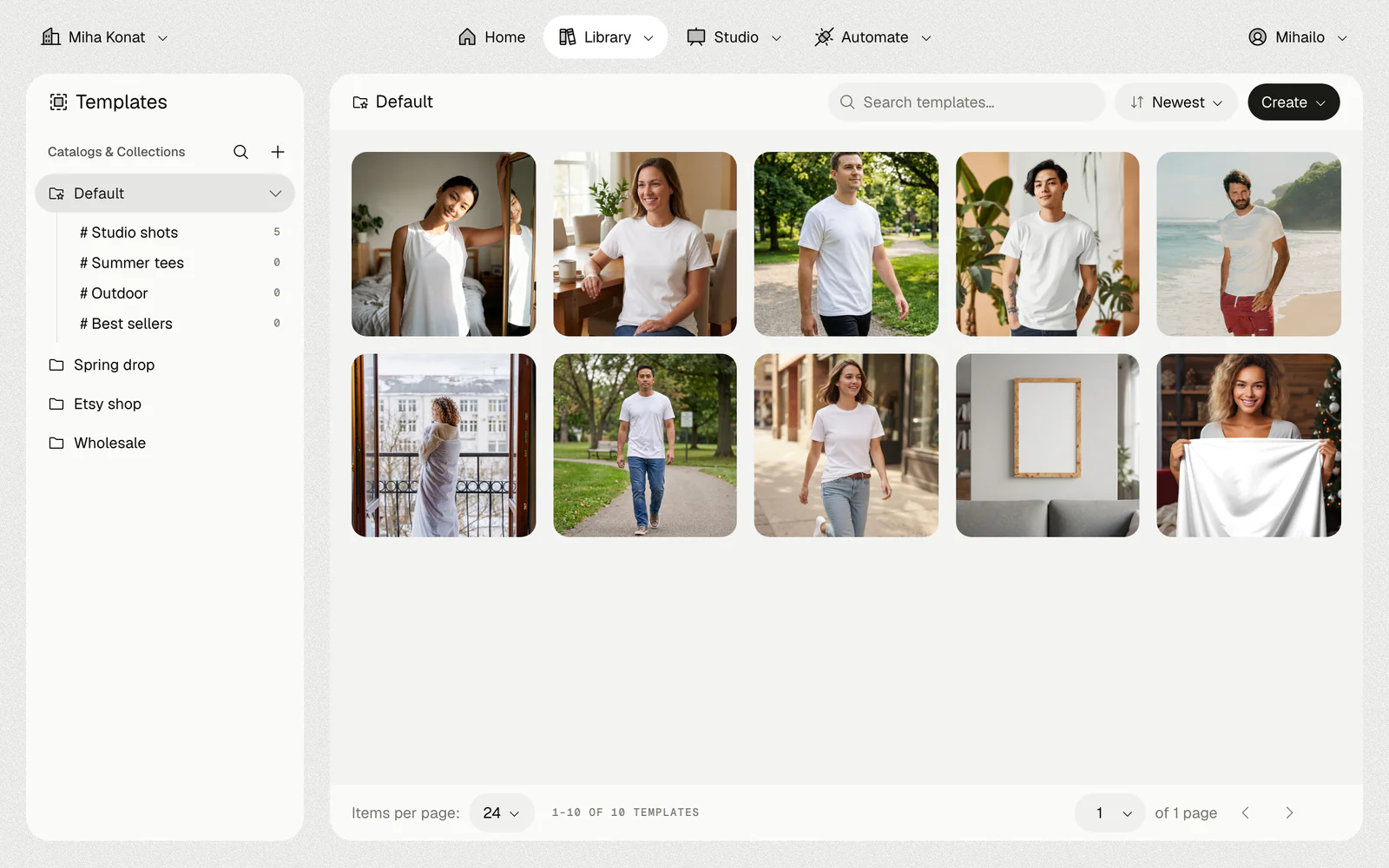Click the search catalogs magnifier icon
The image size is (1389, 868).
coord(240,152)
